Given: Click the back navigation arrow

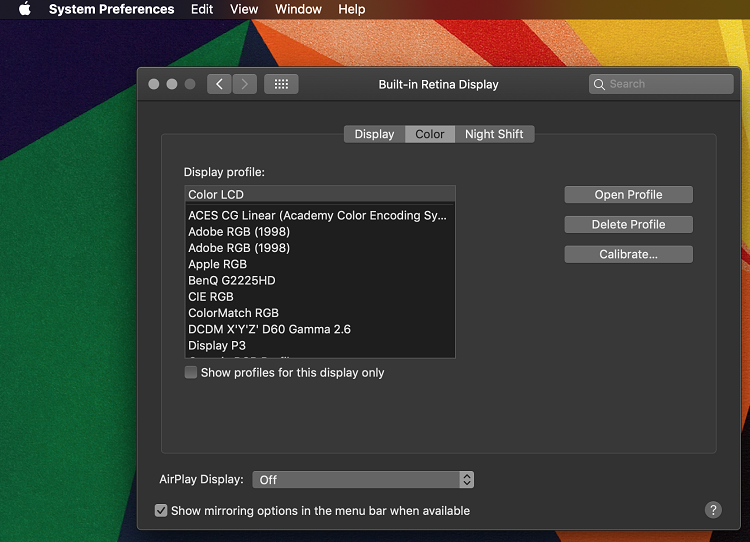Looking at the screenshot, I should click(220, 84).
